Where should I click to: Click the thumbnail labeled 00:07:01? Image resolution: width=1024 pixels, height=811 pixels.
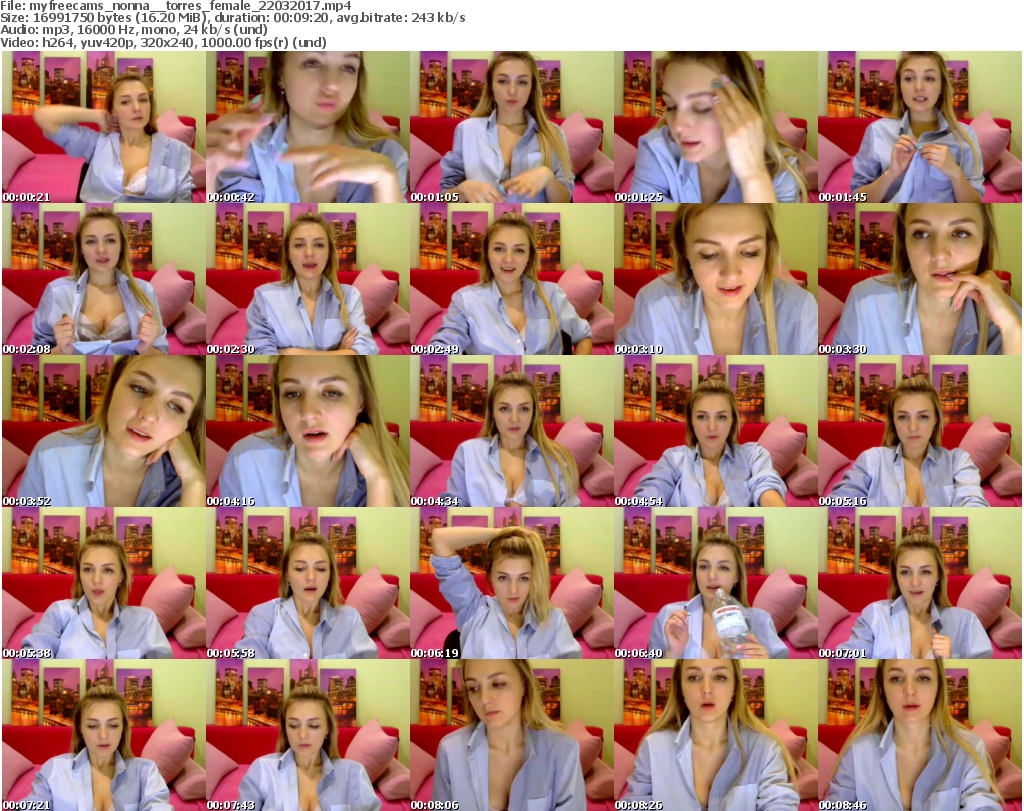click(x=920, y=583)
